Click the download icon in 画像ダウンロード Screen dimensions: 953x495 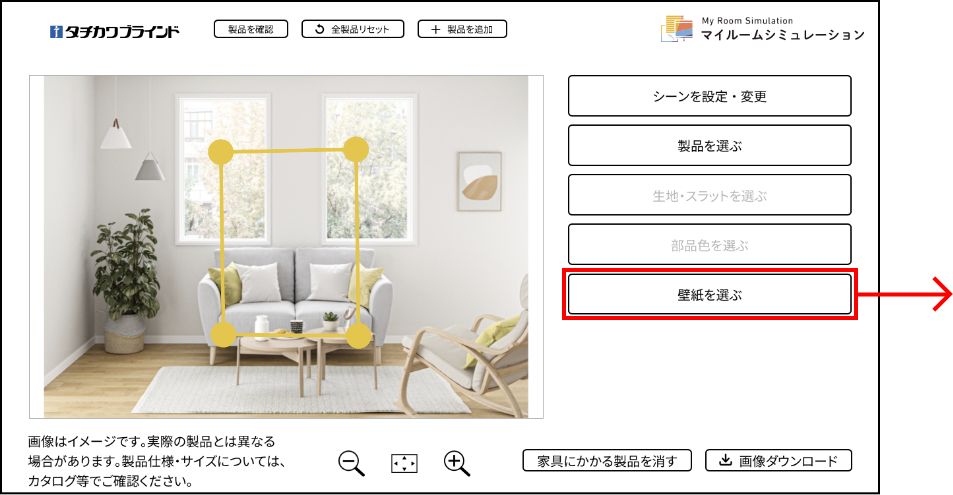point(725,460)
